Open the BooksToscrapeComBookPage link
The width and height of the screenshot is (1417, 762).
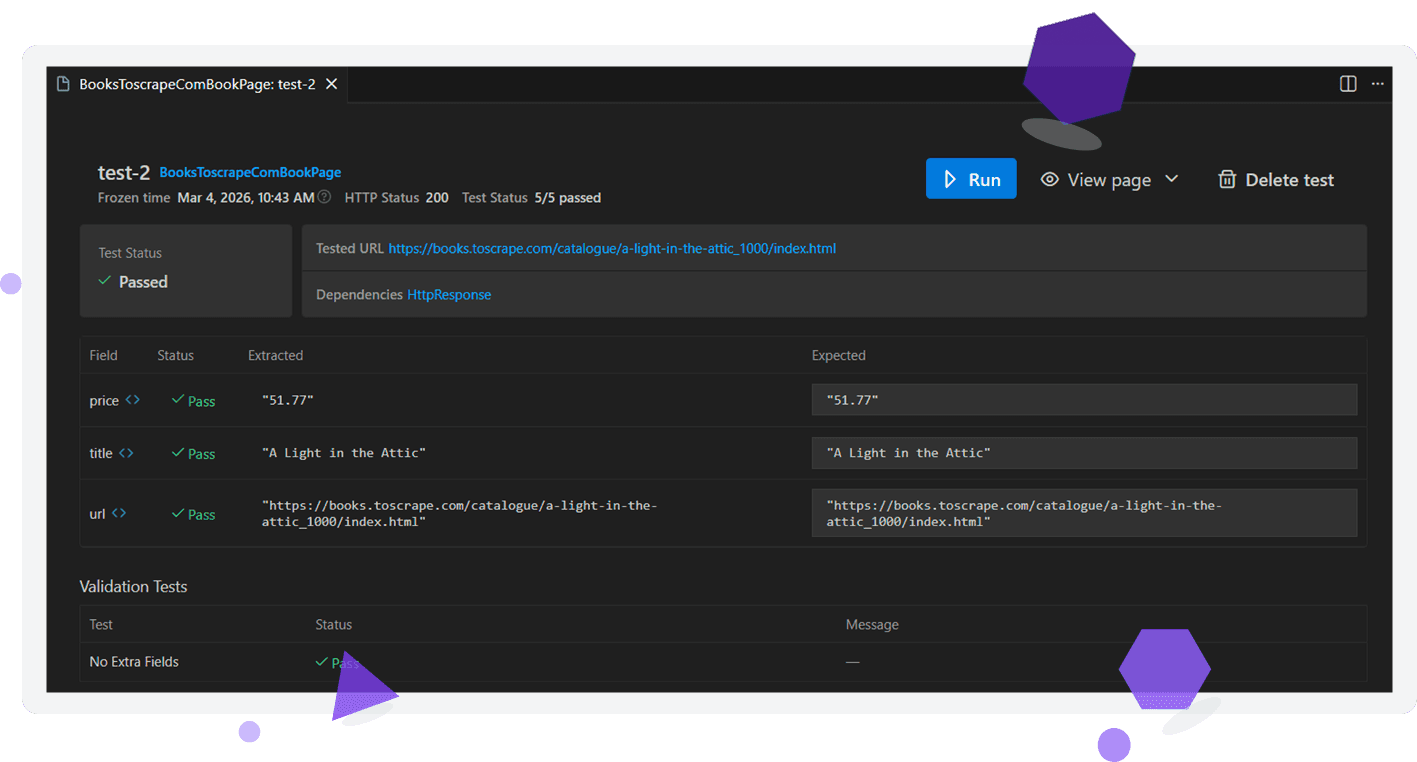point(250,173)
